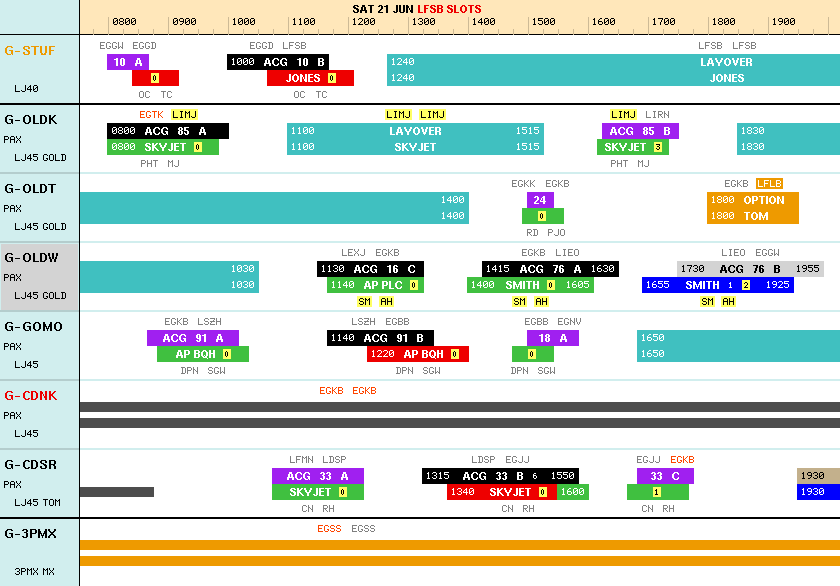Open G-STUF LAYOVER bar starting 1240

[613, 62]
